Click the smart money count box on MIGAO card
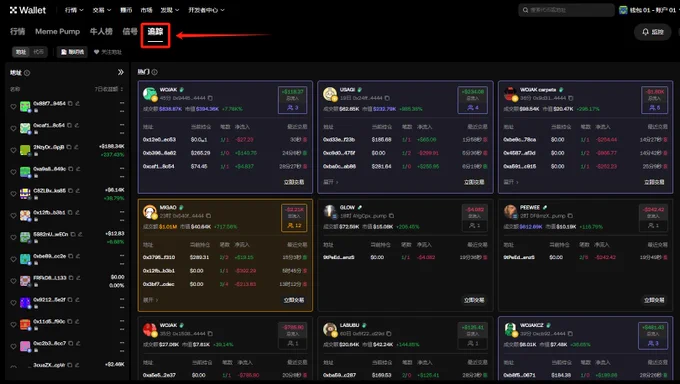 294,218
